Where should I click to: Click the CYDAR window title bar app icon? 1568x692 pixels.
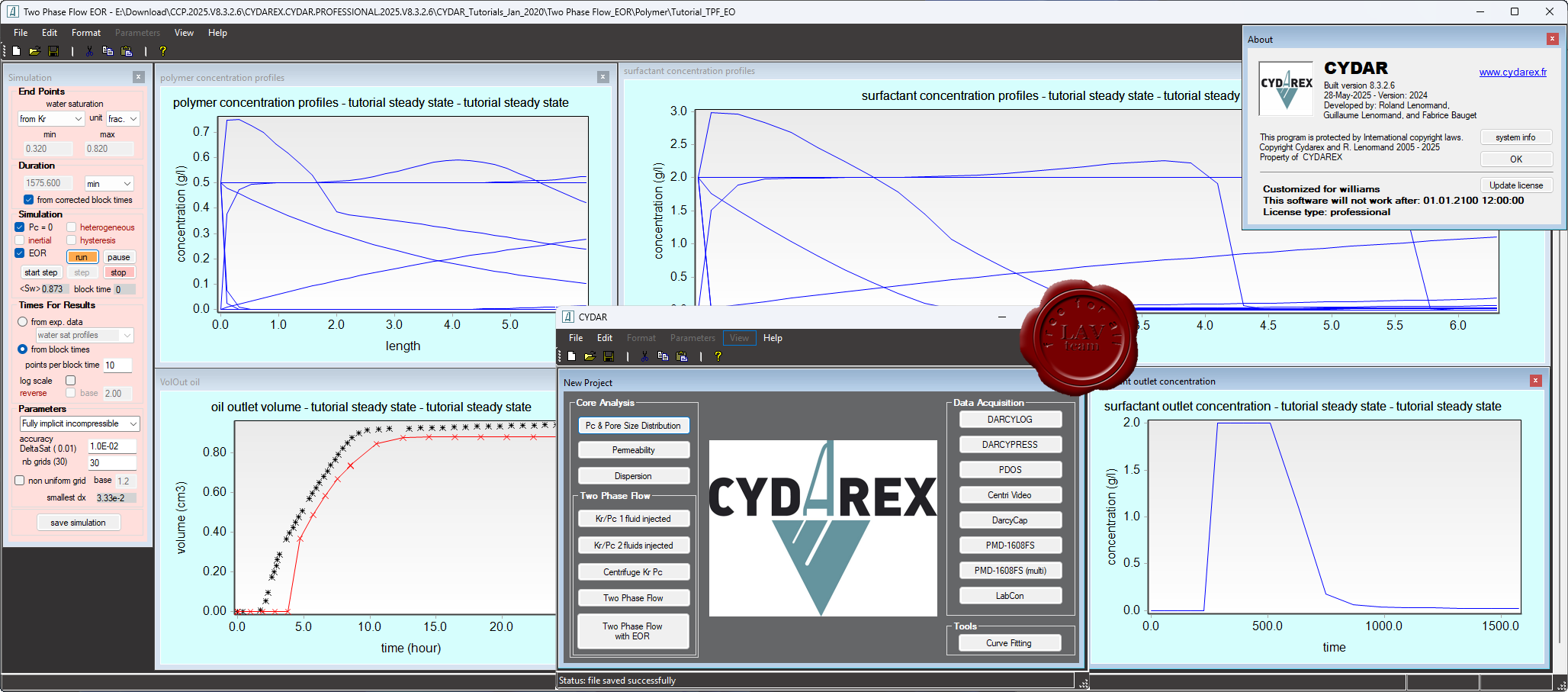click(567, 317)
